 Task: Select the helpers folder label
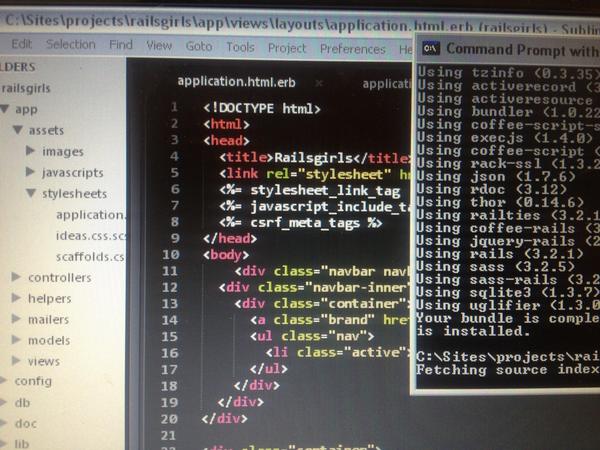(50, 298)
